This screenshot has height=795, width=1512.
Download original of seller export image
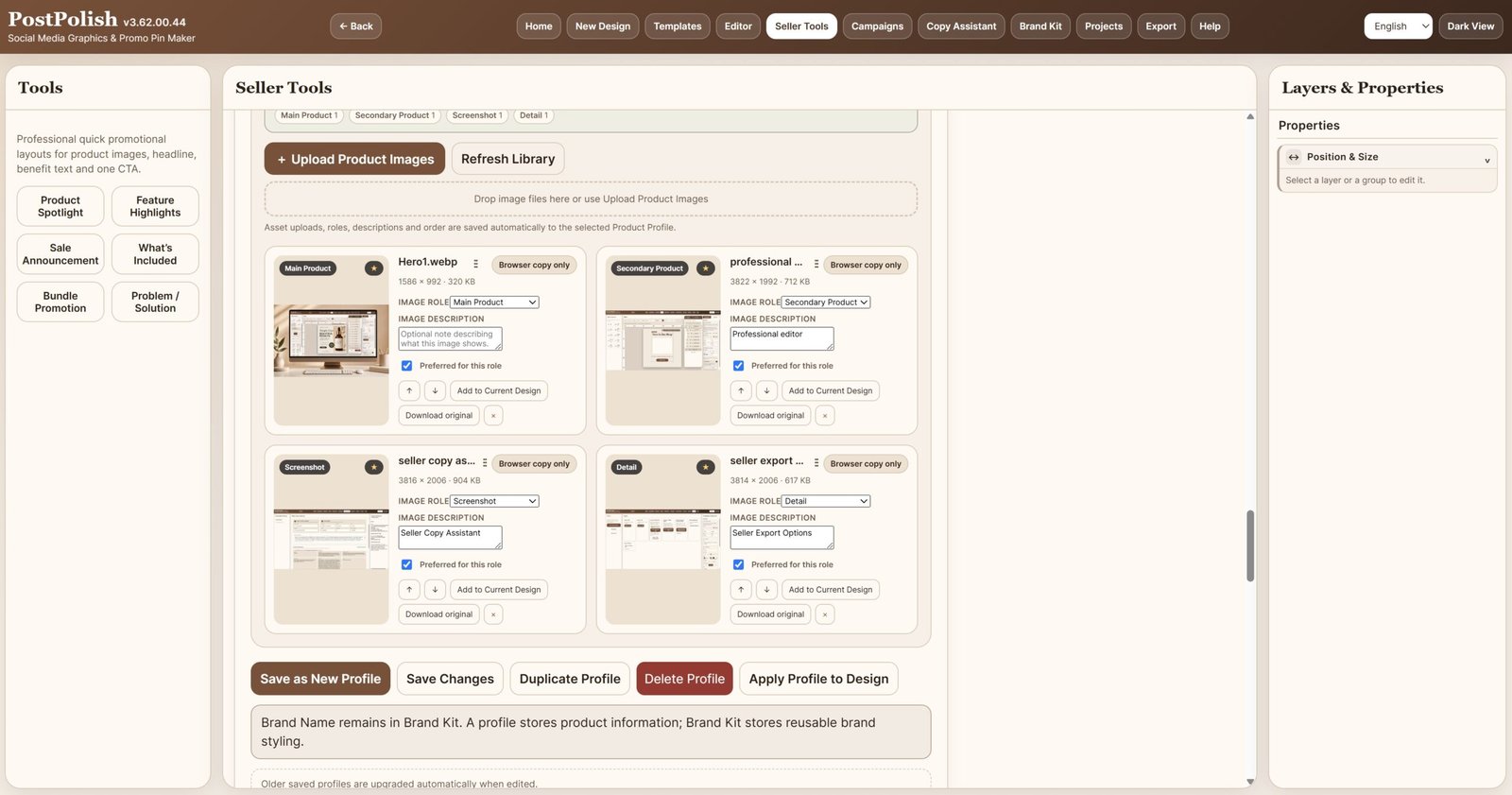click(x=770, y=614)
